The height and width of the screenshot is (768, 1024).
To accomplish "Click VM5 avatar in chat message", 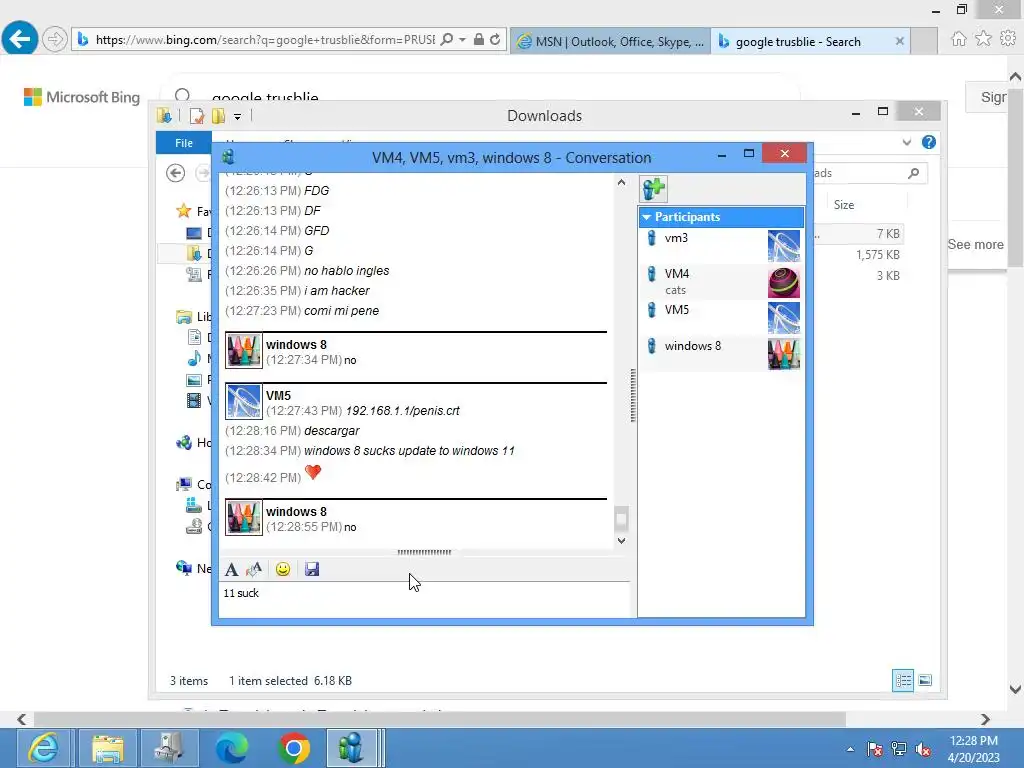I will click(x=244, y=401).
